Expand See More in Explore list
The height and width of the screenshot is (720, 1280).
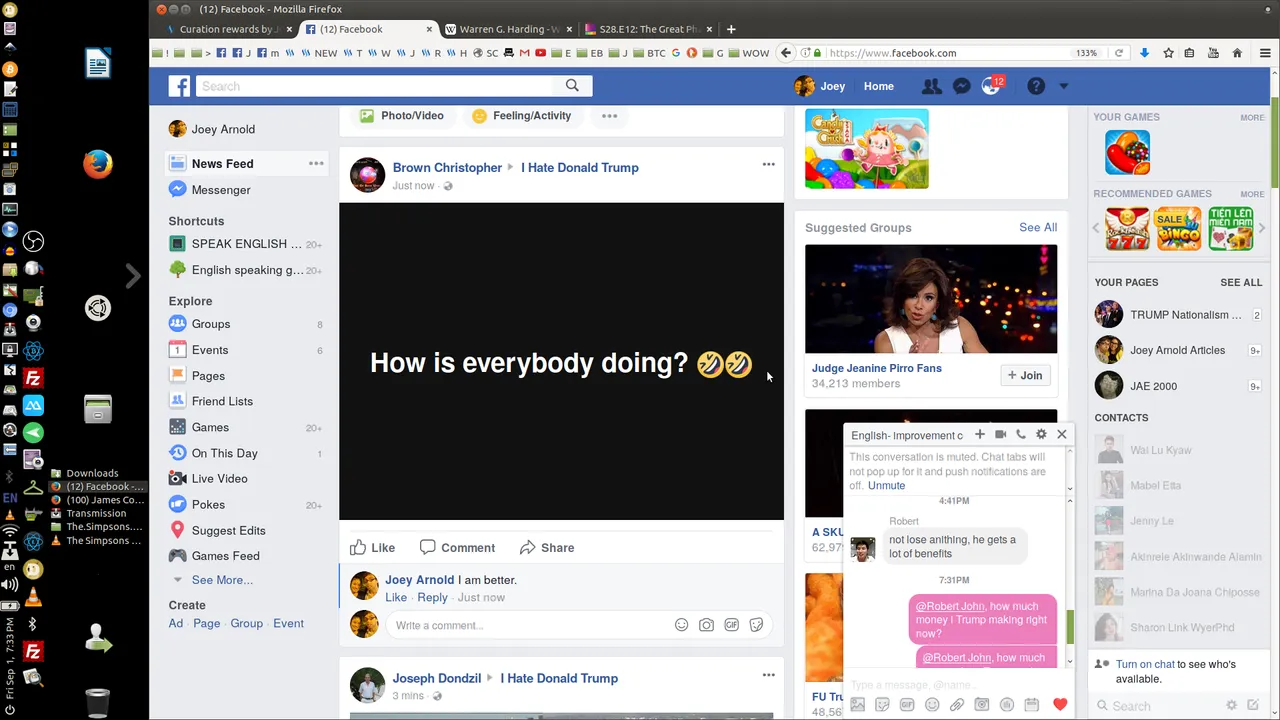click(222, 580)
